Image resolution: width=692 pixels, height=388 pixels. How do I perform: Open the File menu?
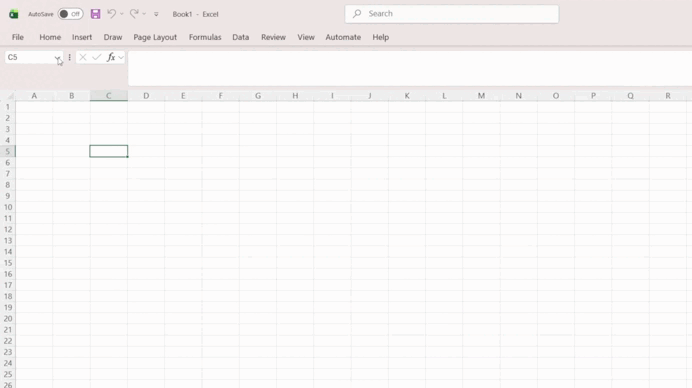18,37
